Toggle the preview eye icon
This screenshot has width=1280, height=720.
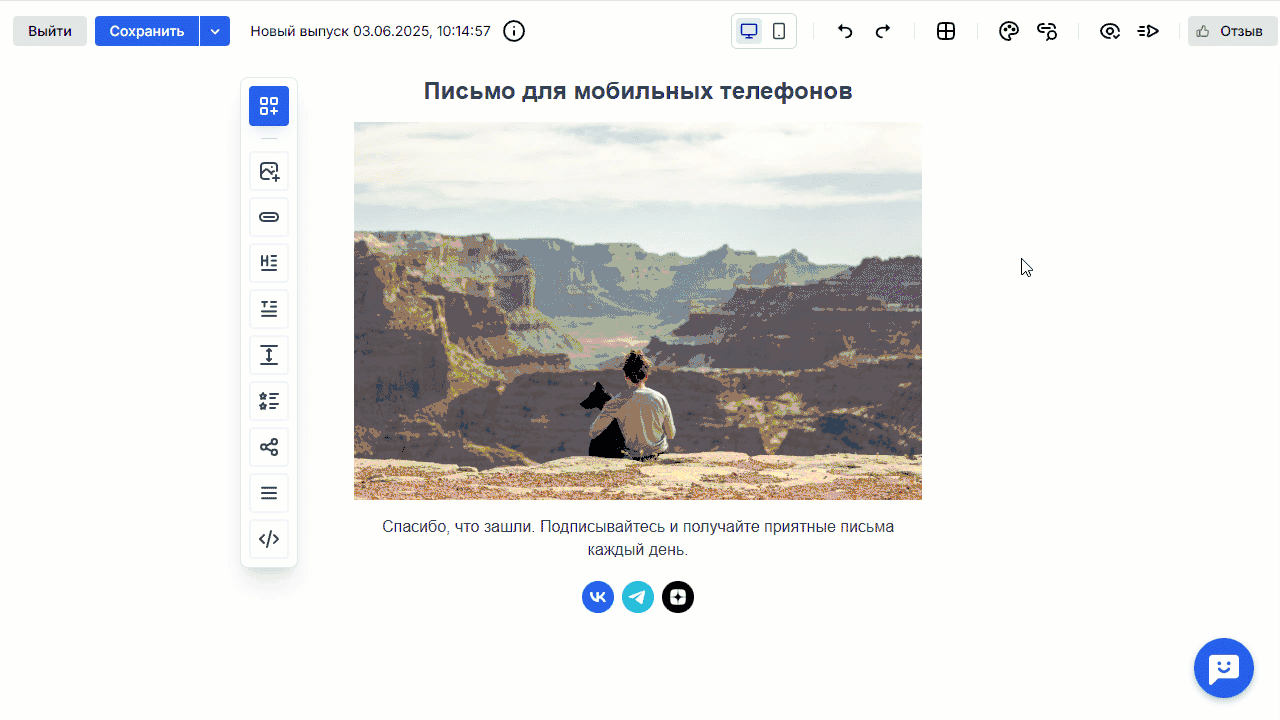point(1109,31)
